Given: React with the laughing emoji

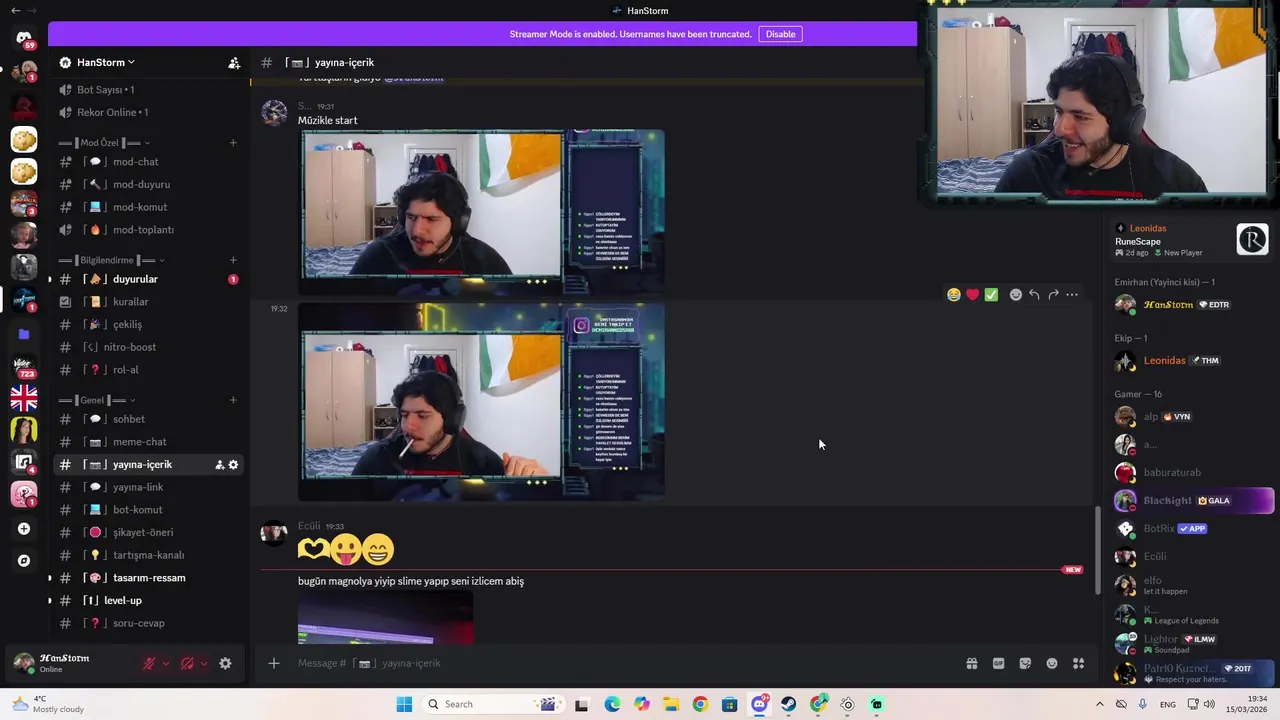Looking at the screenshot, I should coord(954,295).
